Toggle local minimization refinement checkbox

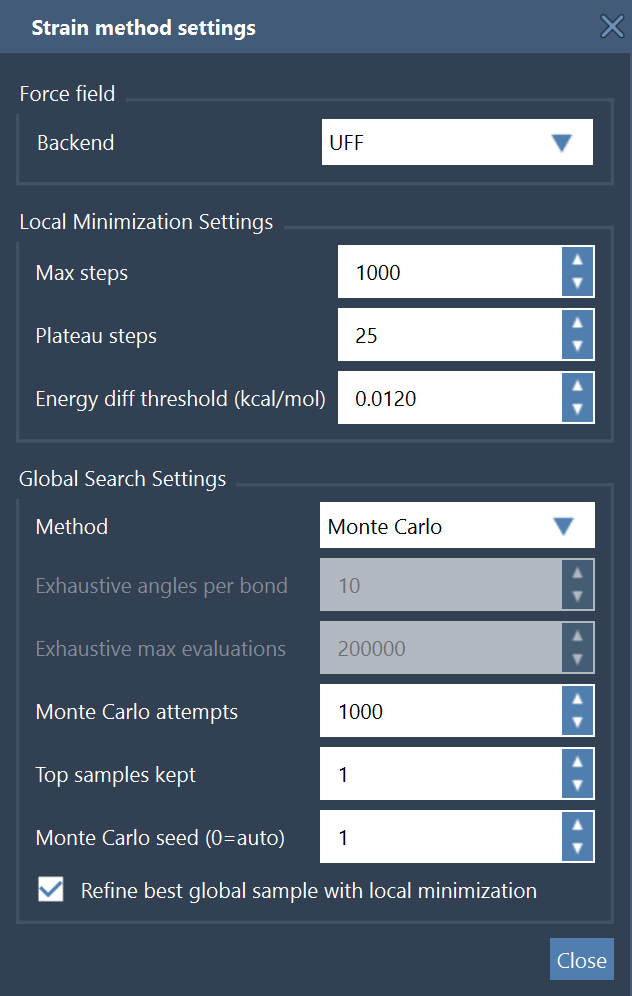click(50, 889)
